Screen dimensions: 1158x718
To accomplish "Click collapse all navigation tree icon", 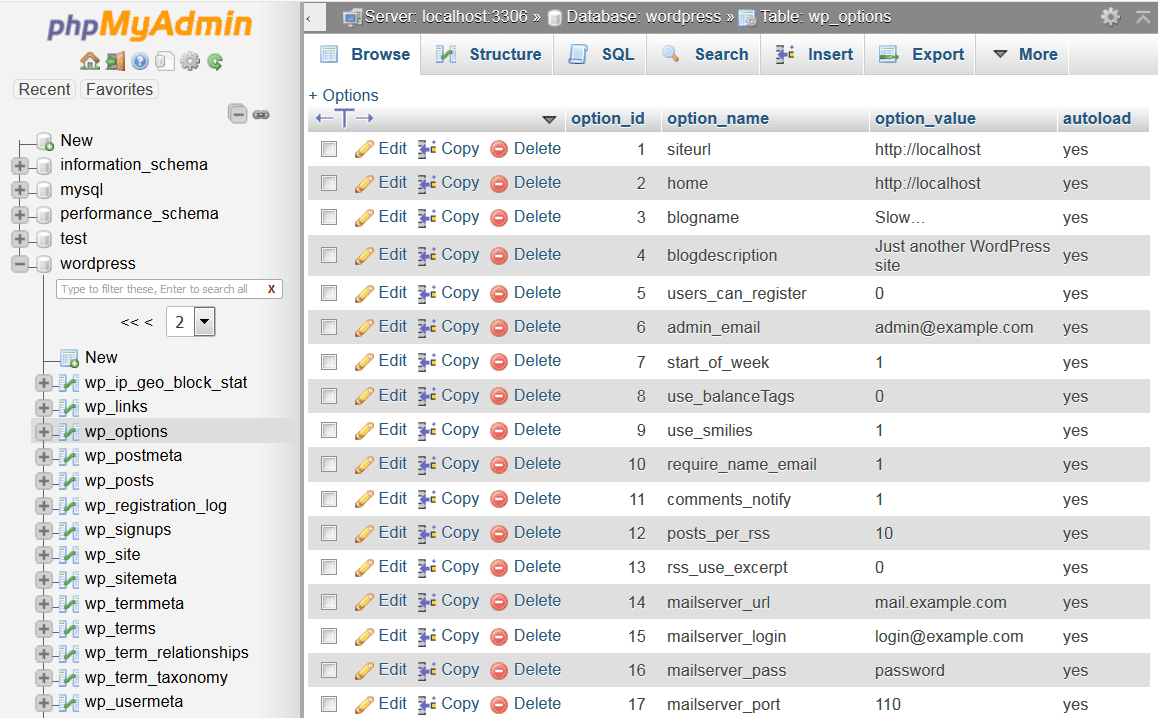I will pos(237,114).
